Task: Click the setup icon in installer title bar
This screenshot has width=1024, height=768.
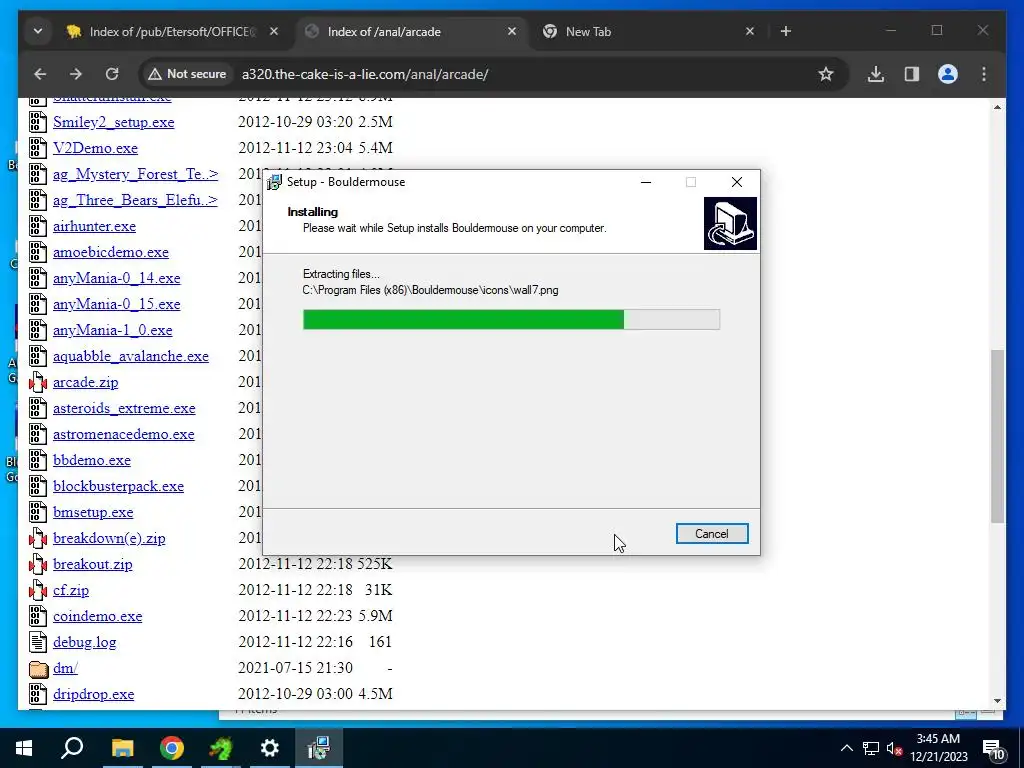Action: [274, 182]
